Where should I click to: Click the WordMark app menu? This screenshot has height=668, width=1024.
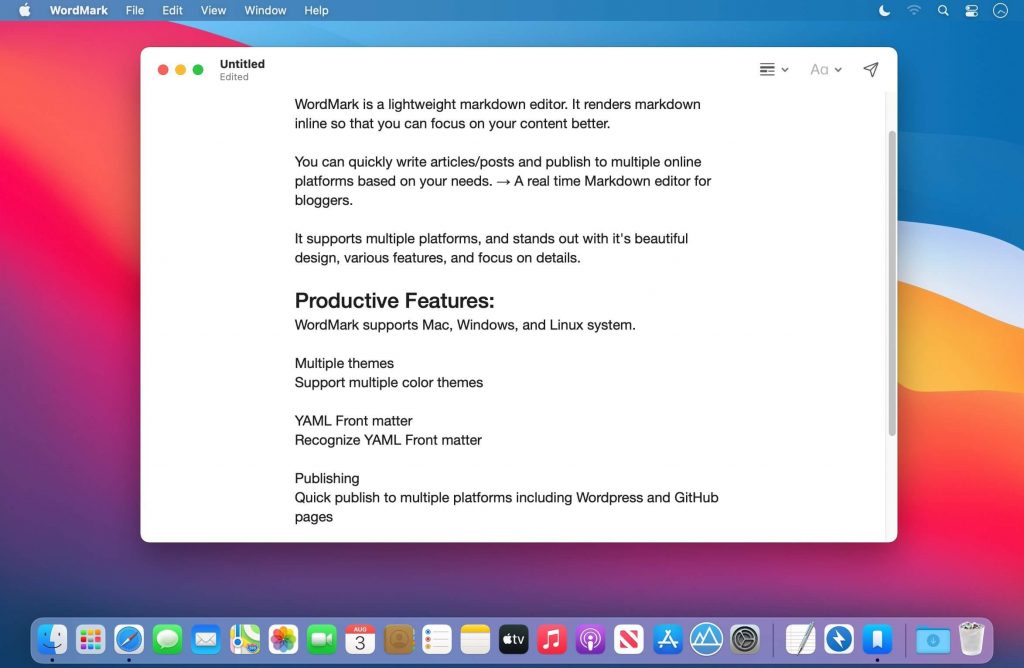pyautogui.click(x=79, y=10)
